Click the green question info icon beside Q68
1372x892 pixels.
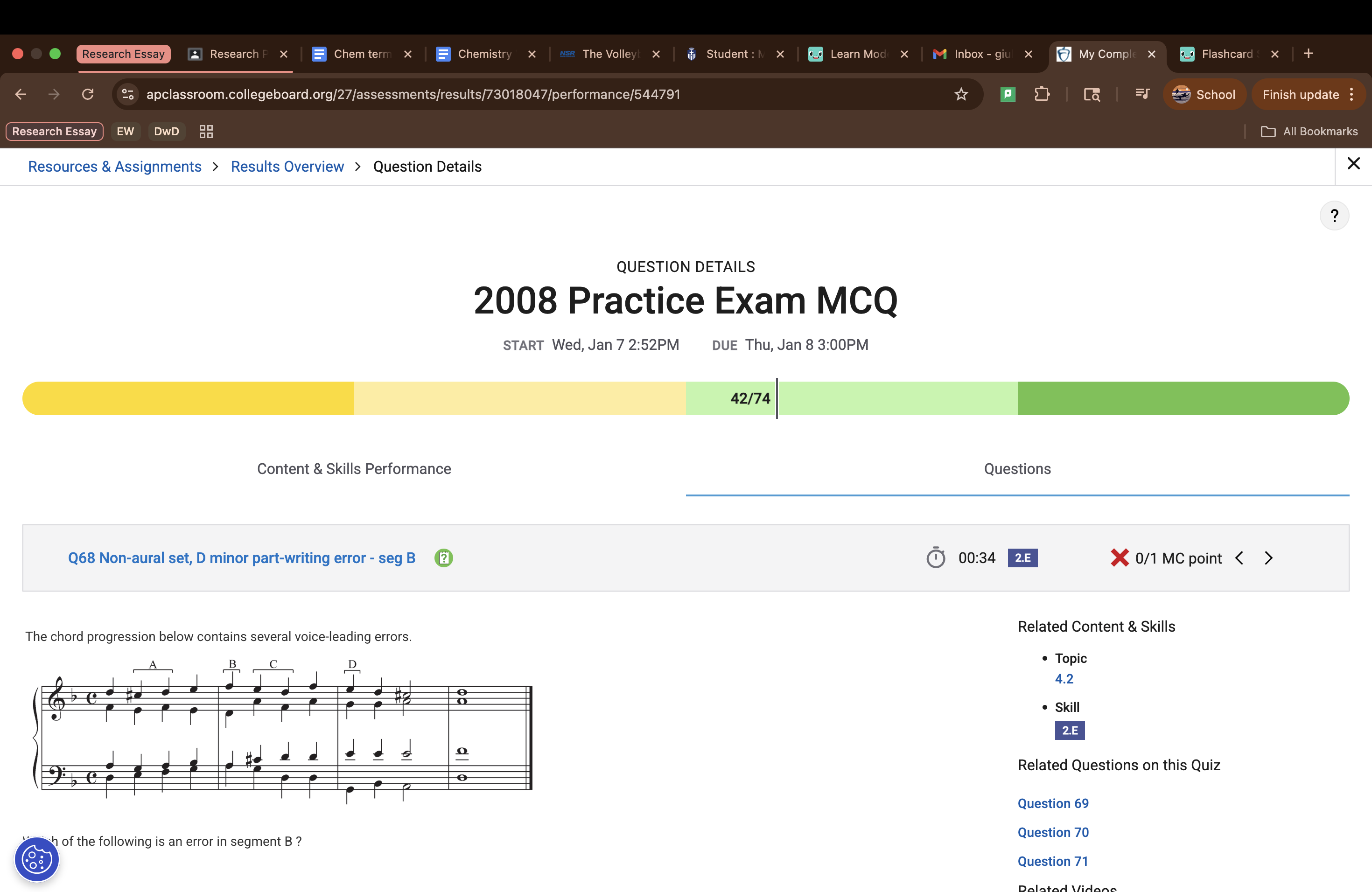click(x=443, y=558)
